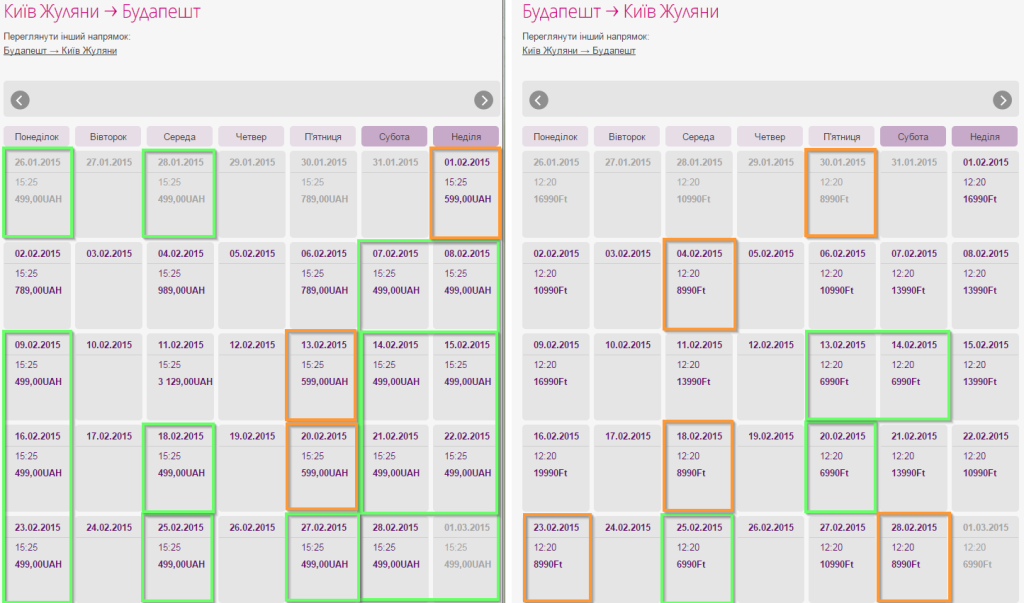
Task: Open the 'Київ Жуляни → Будапешт' direction link
Action: [579, 50]
